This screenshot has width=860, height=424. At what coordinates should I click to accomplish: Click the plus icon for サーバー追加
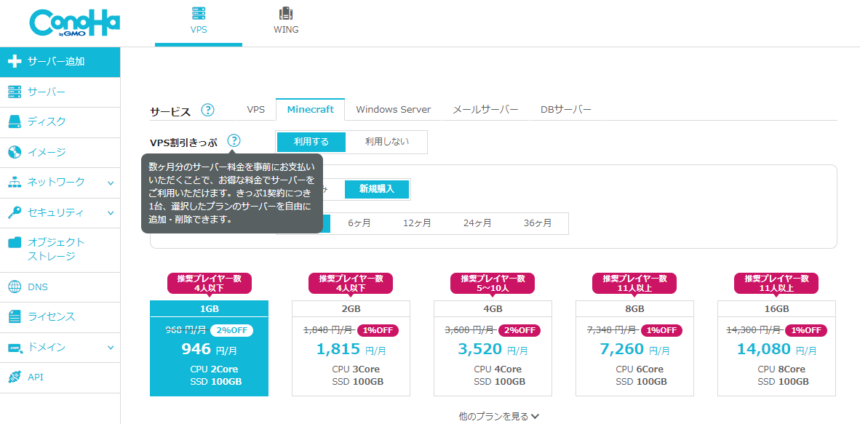[15, 61]
